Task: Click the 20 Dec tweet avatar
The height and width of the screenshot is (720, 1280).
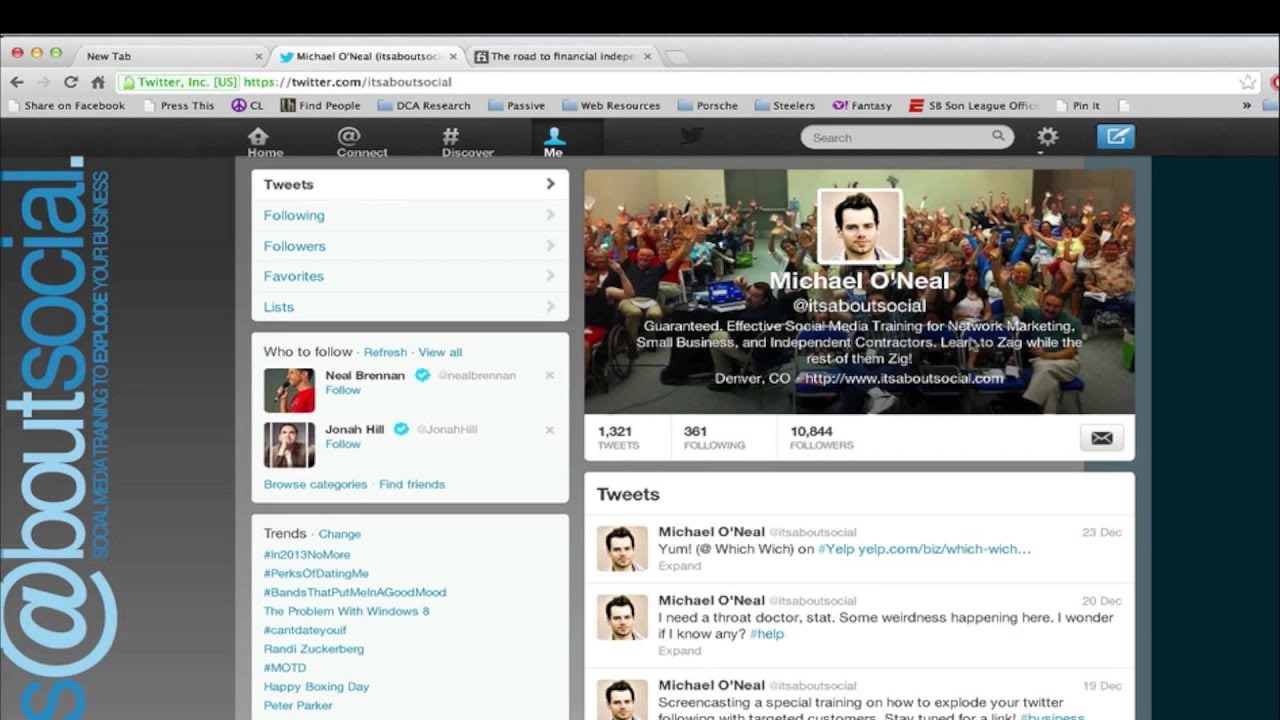Action: (622, 617)
